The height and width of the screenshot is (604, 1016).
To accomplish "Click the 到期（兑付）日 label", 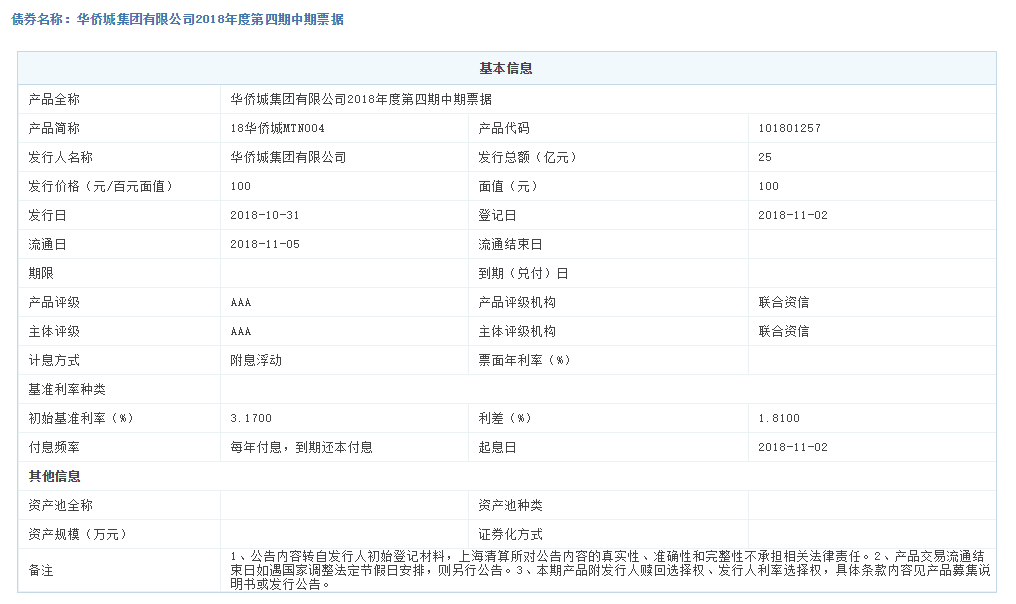I will [x=524, y=273].
